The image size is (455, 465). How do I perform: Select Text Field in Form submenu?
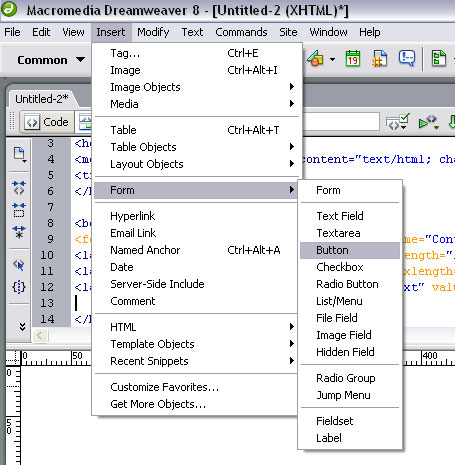[x=350, y=216]
